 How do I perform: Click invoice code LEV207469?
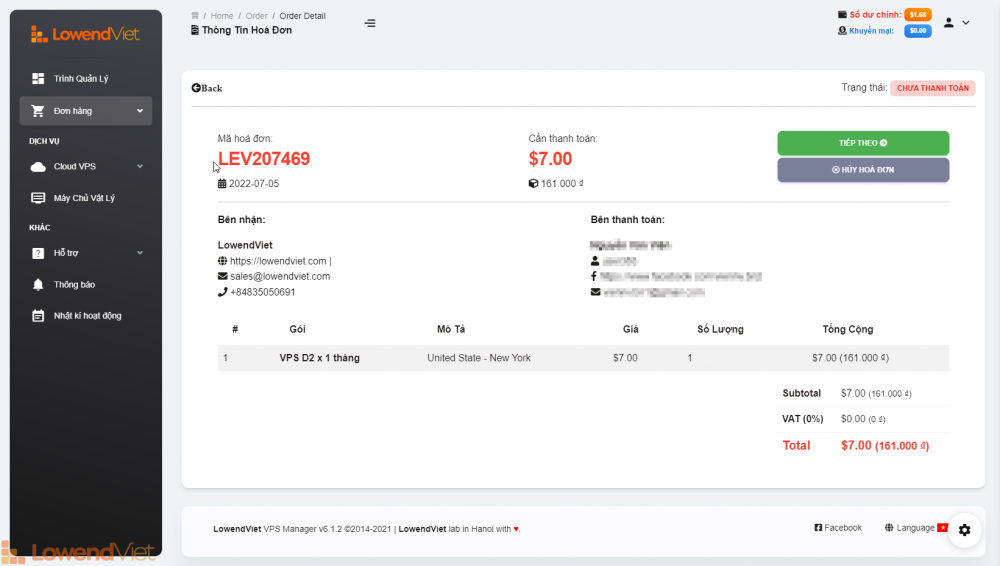(x=264, y=159)
